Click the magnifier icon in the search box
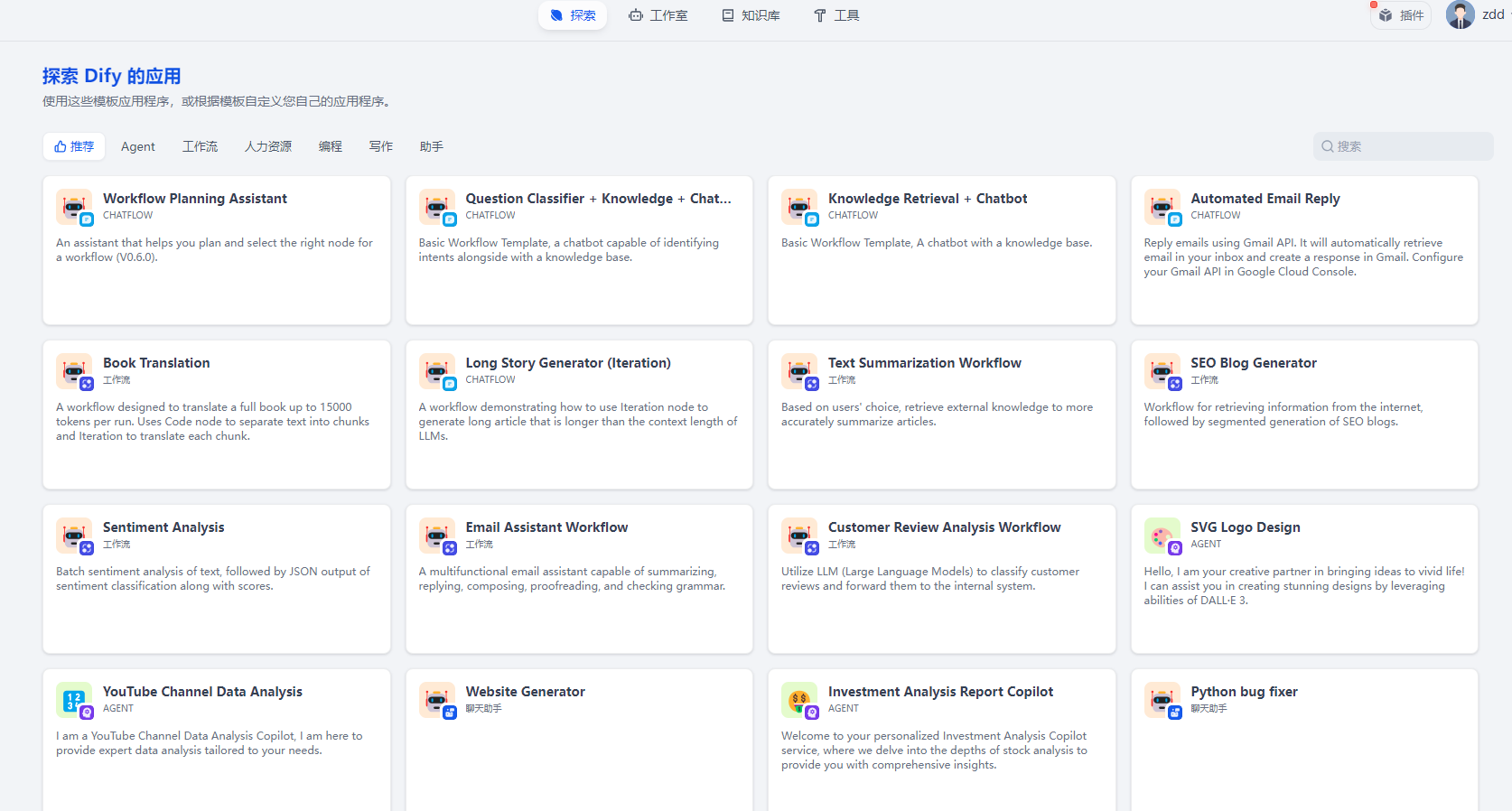Image resolution: width=1512 pixels, height=811 pixels. click(x=1328, y=146)
